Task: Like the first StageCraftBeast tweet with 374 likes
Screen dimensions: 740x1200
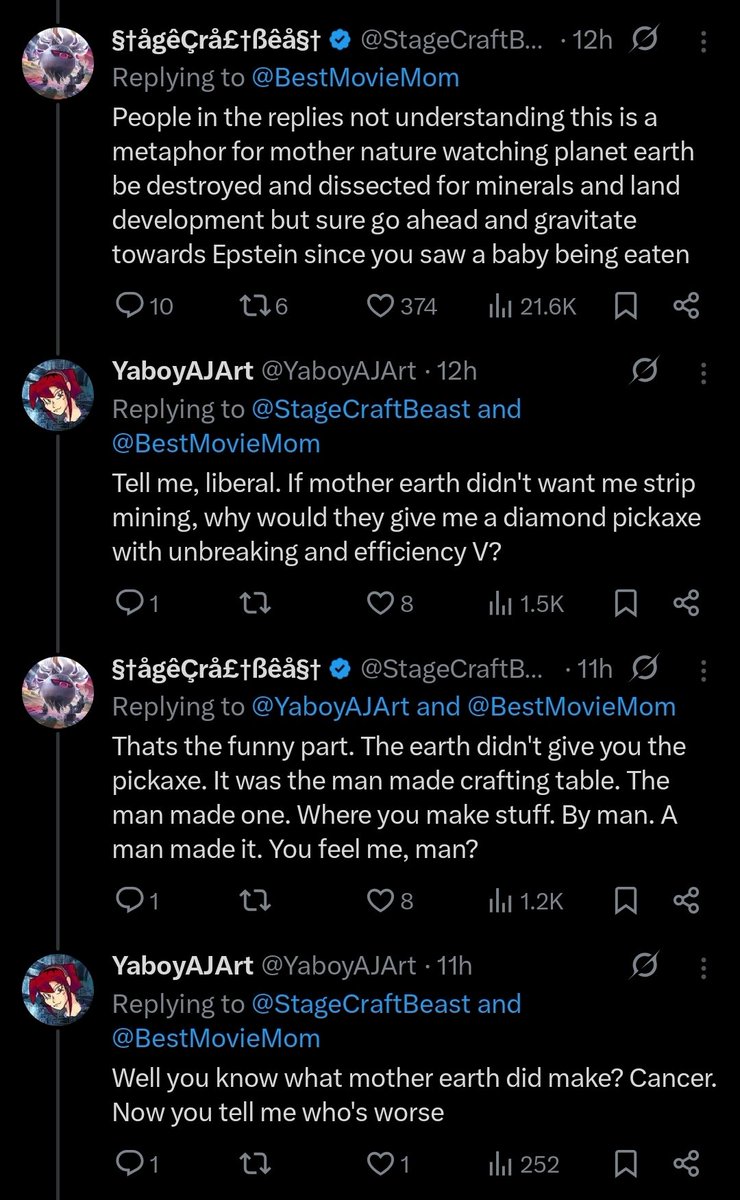Action: (401, 306)
